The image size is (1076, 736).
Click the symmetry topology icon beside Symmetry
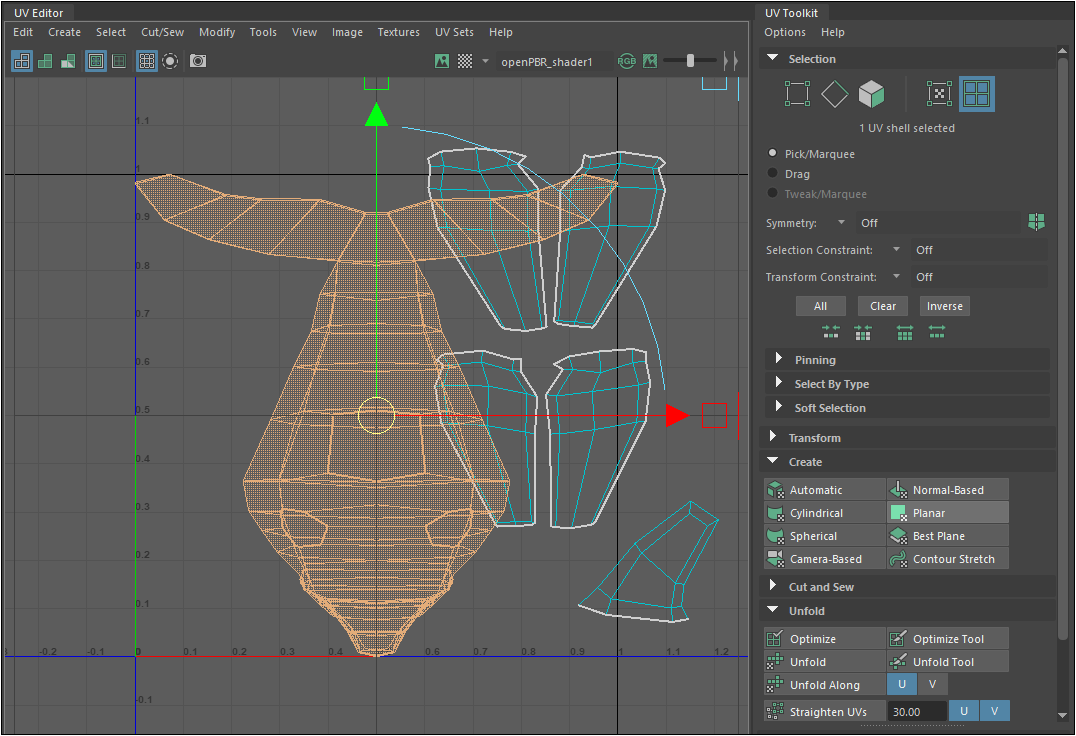pos(1036,222)
